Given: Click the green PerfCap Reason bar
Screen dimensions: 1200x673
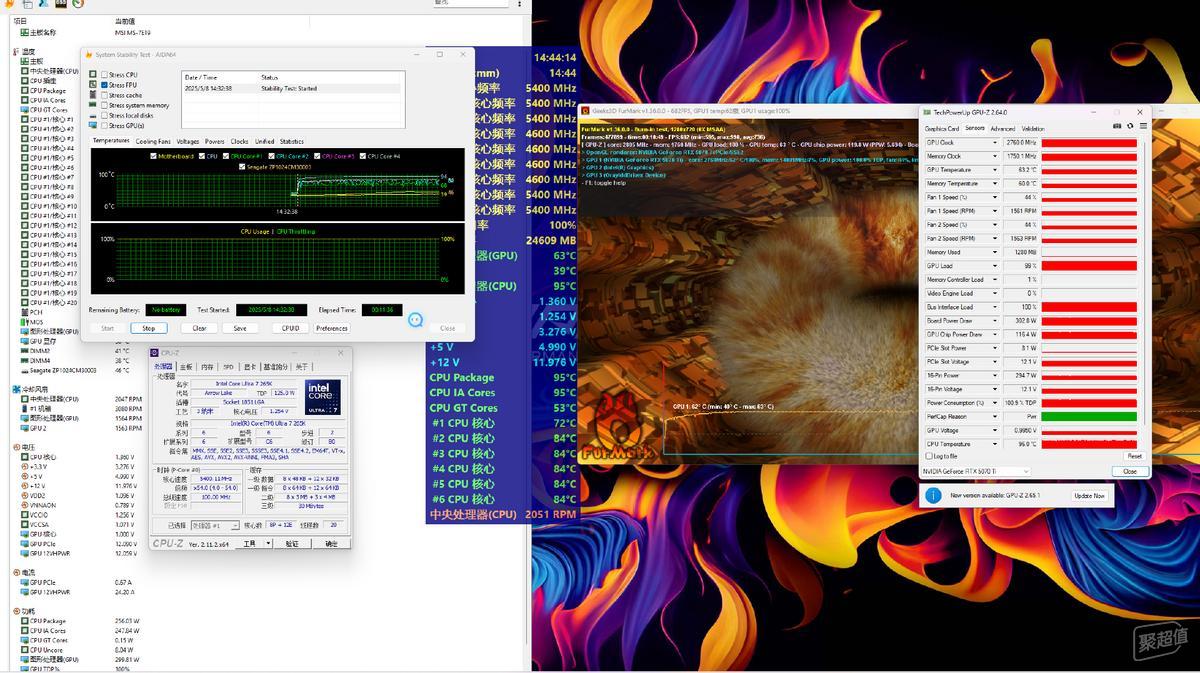Looking at the screenshot, I should [1089, 417].
